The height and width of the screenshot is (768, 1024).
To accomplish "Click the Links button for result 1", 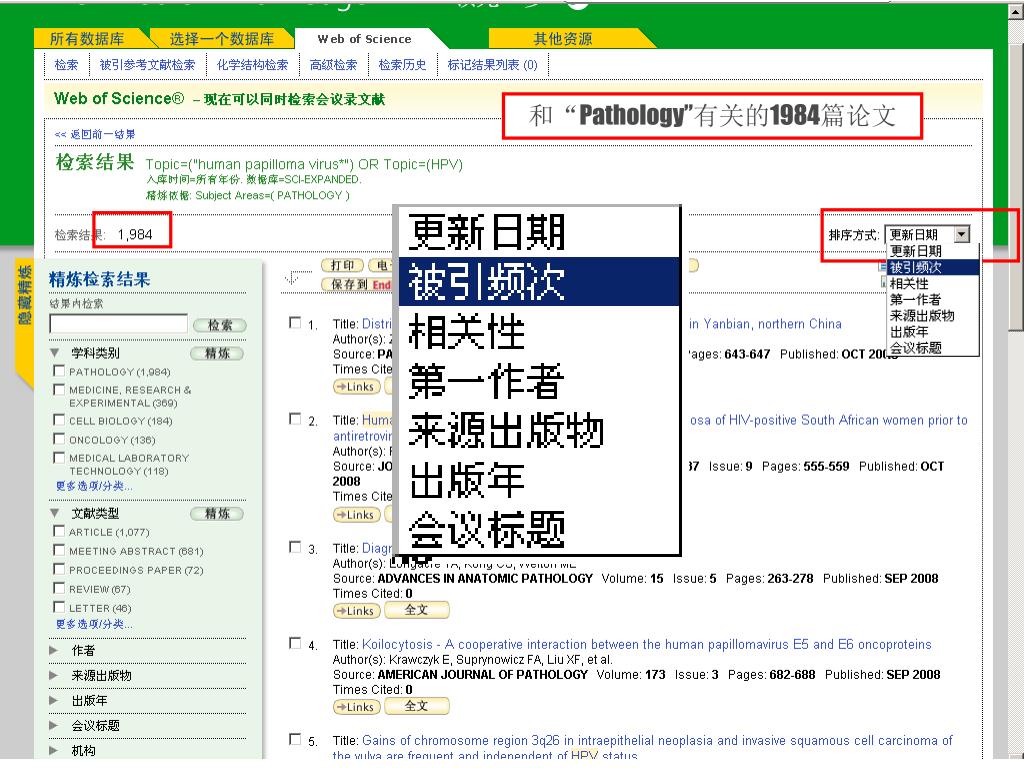I will click(x=357, y=387).
